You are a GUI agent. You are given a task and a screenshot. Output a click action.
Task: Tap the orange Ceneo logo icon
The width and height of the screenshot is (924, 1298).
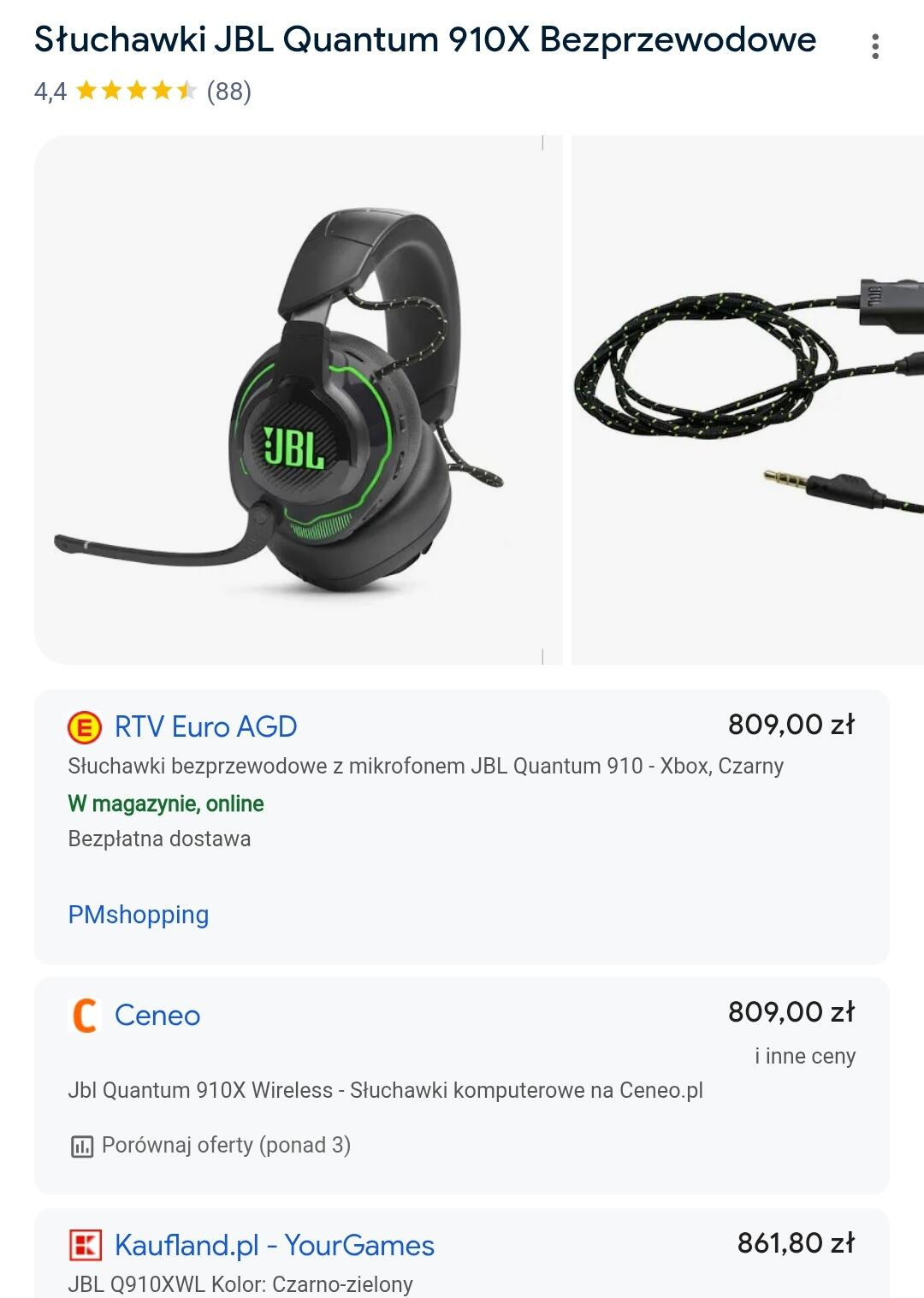click(x=85, y=1016)
